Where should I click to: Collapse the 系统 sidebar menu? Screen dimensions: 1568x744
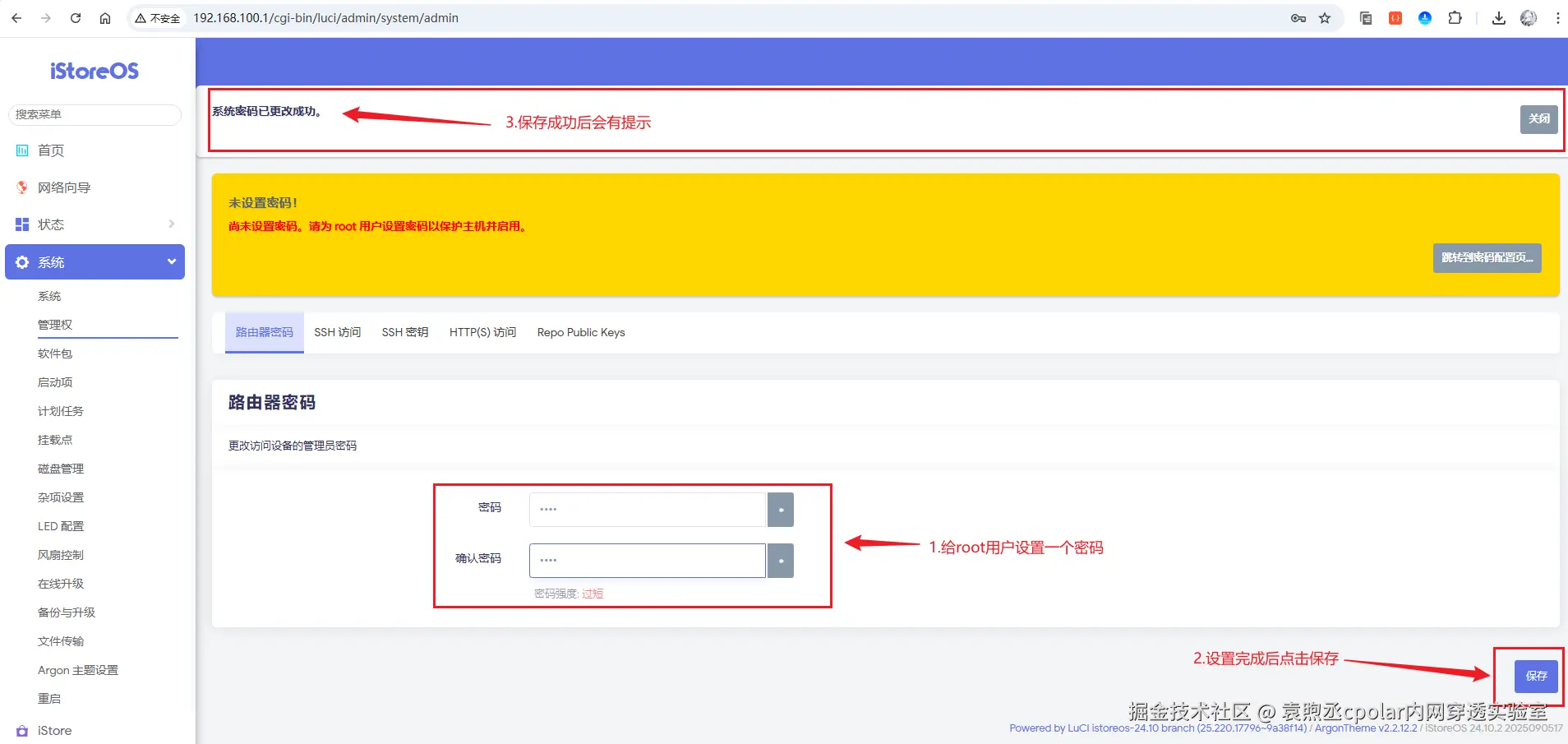pos(95,261)
